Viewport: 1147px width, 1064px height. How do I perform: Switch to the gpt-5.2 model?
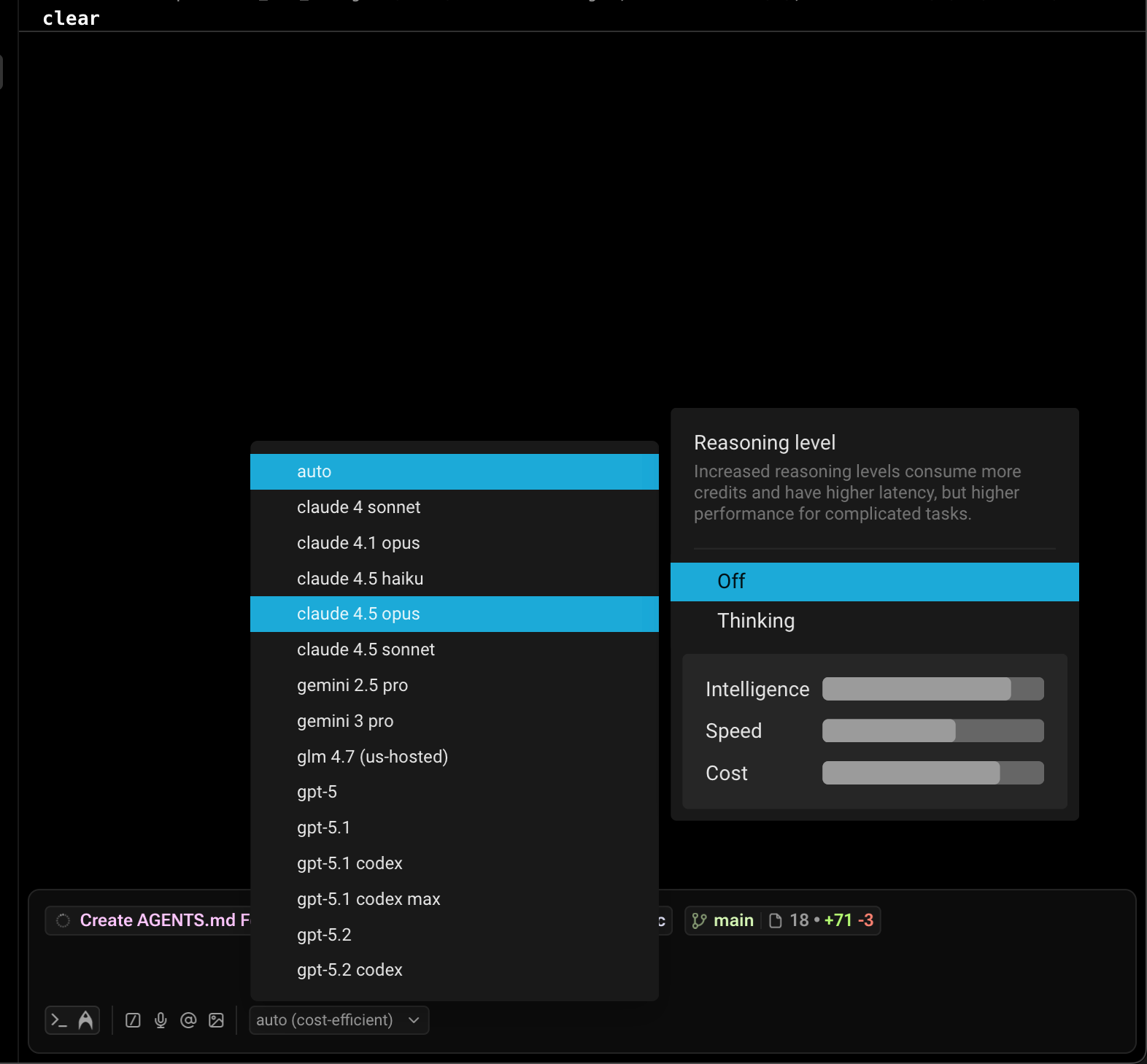[x=455, y=935]
